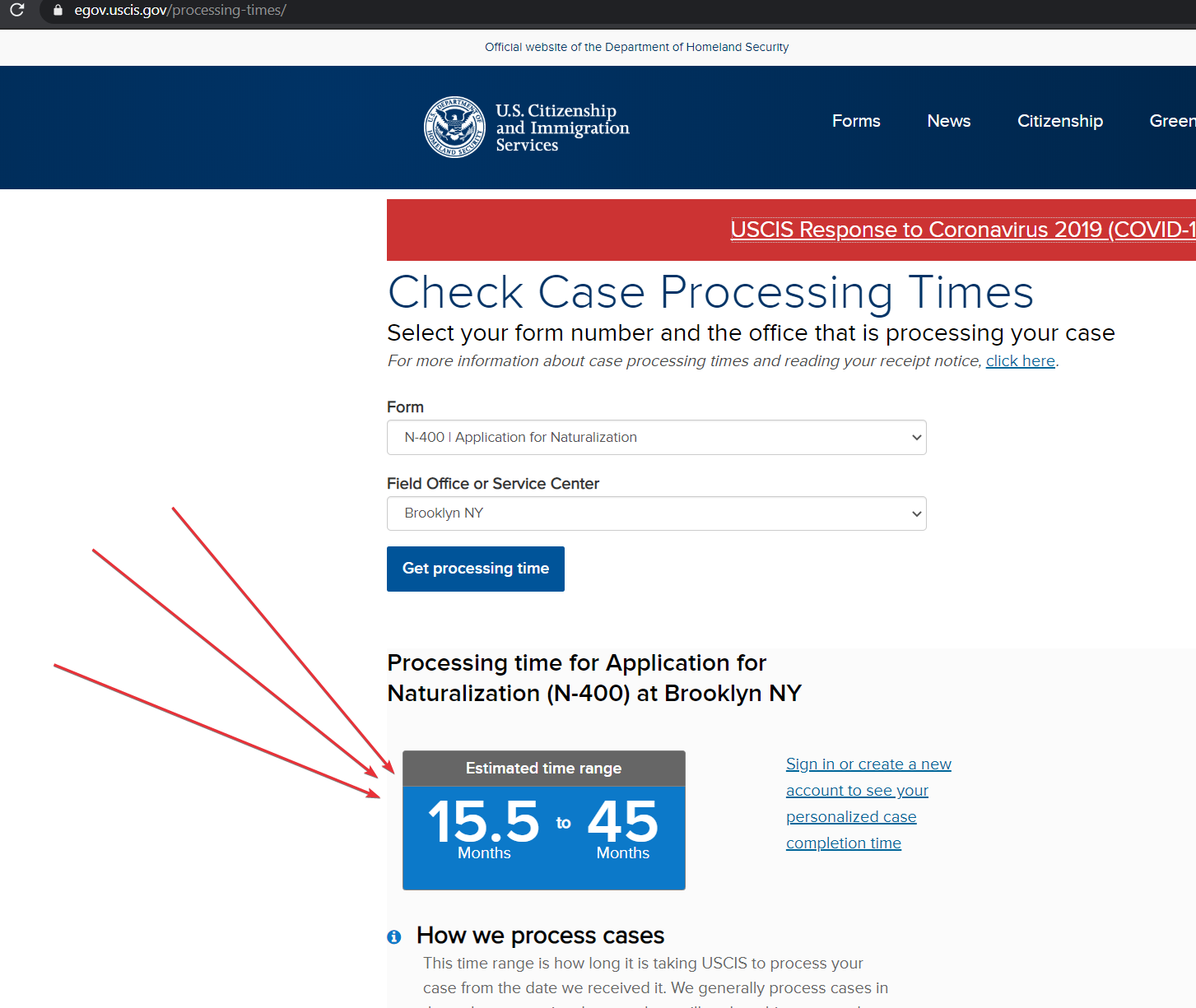This screenshot has width=1196, height=1008.
Task: Click the Check Case Processing Times heading
Action: click(x=710, y=292)
